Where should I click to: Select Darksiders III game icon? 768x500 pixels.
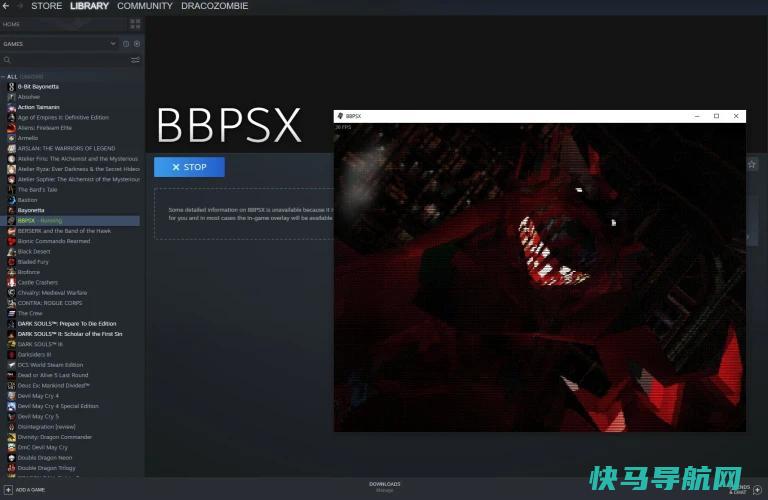(x=11, y=354)
